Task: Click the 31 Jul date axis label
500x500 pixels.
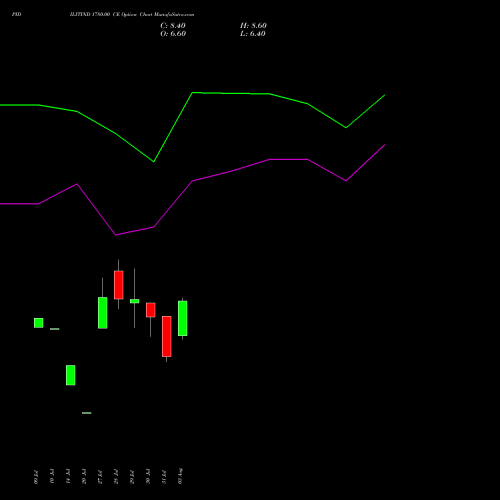Action: pos(164,476)
